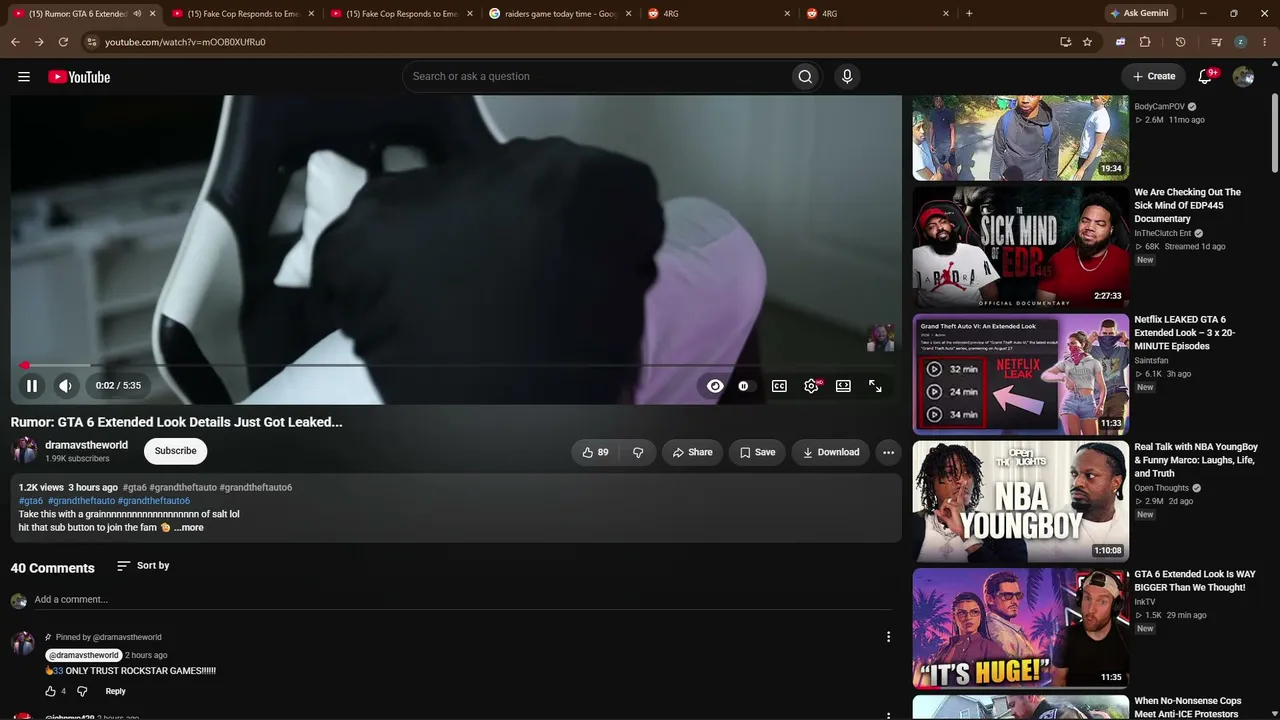
Task: Open the YouTube guide hamburger menu
Action: point(24,77)
